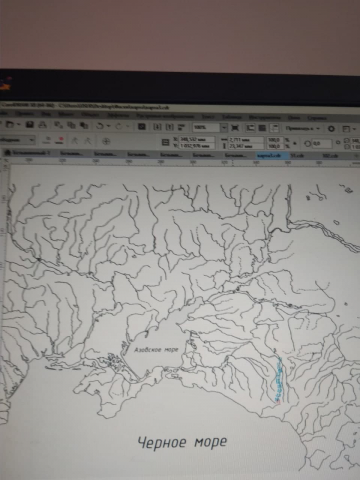Image resolution: width=360 pixels, height=480 pixels.
Task: Click the Export icon
Action: (x=169, y=127)
